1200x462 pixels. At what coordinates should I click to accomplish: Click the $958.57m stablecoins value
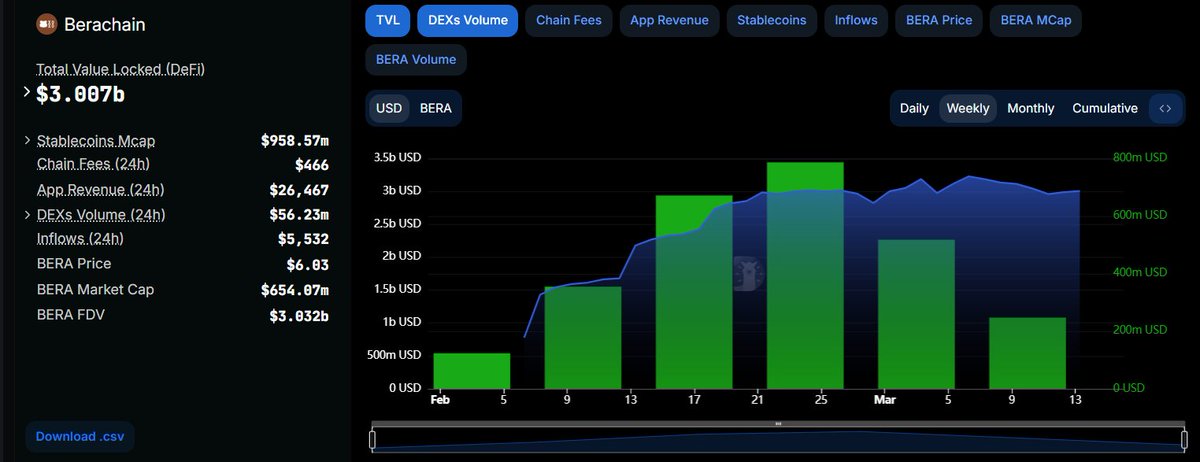[295, 141]
